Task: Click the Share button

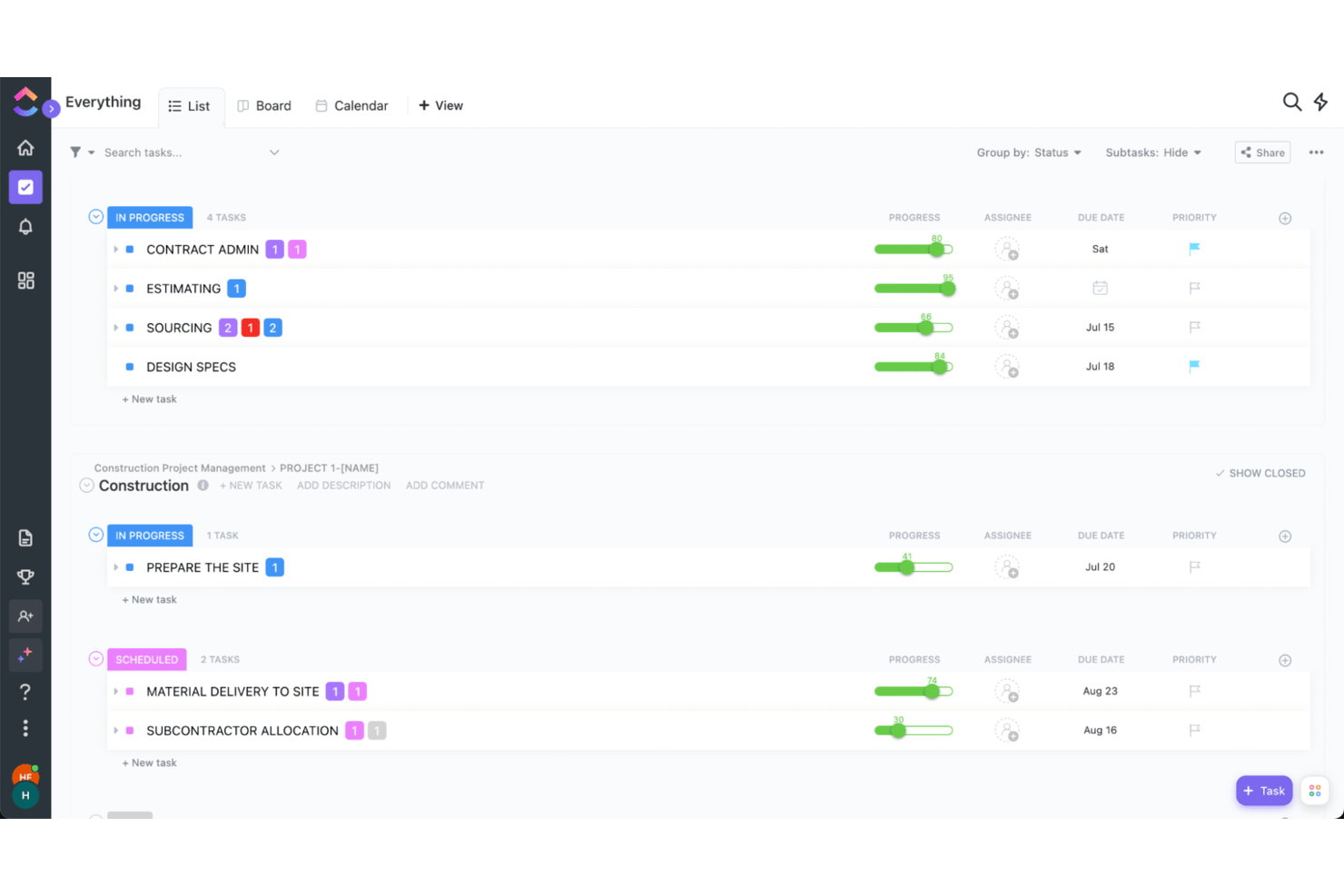Action: coord(1262,153)
